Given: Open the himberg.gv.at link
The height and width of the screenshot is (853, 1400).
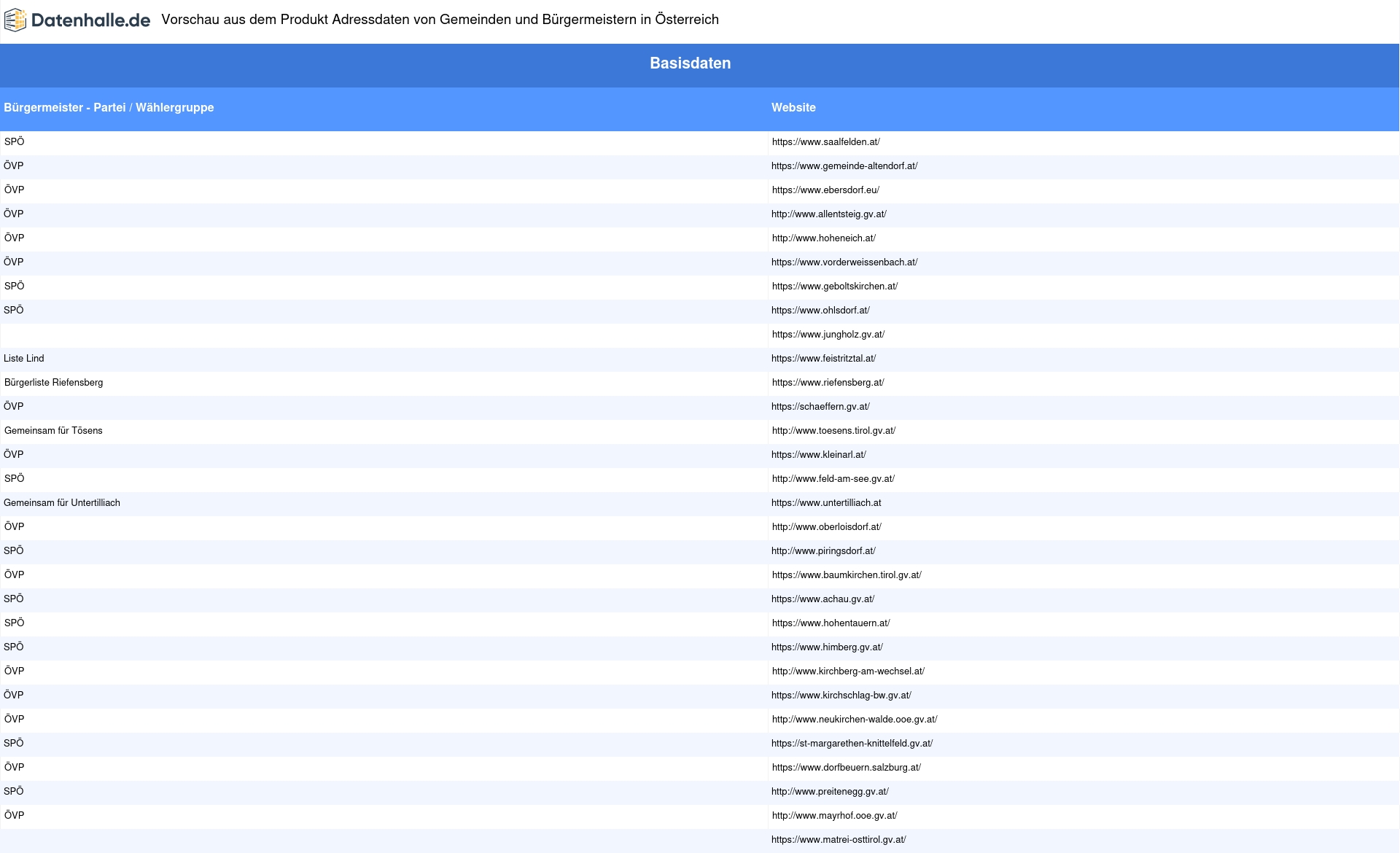Looking at the screenshot, I should pyautogui.click(x=827, y=647).
